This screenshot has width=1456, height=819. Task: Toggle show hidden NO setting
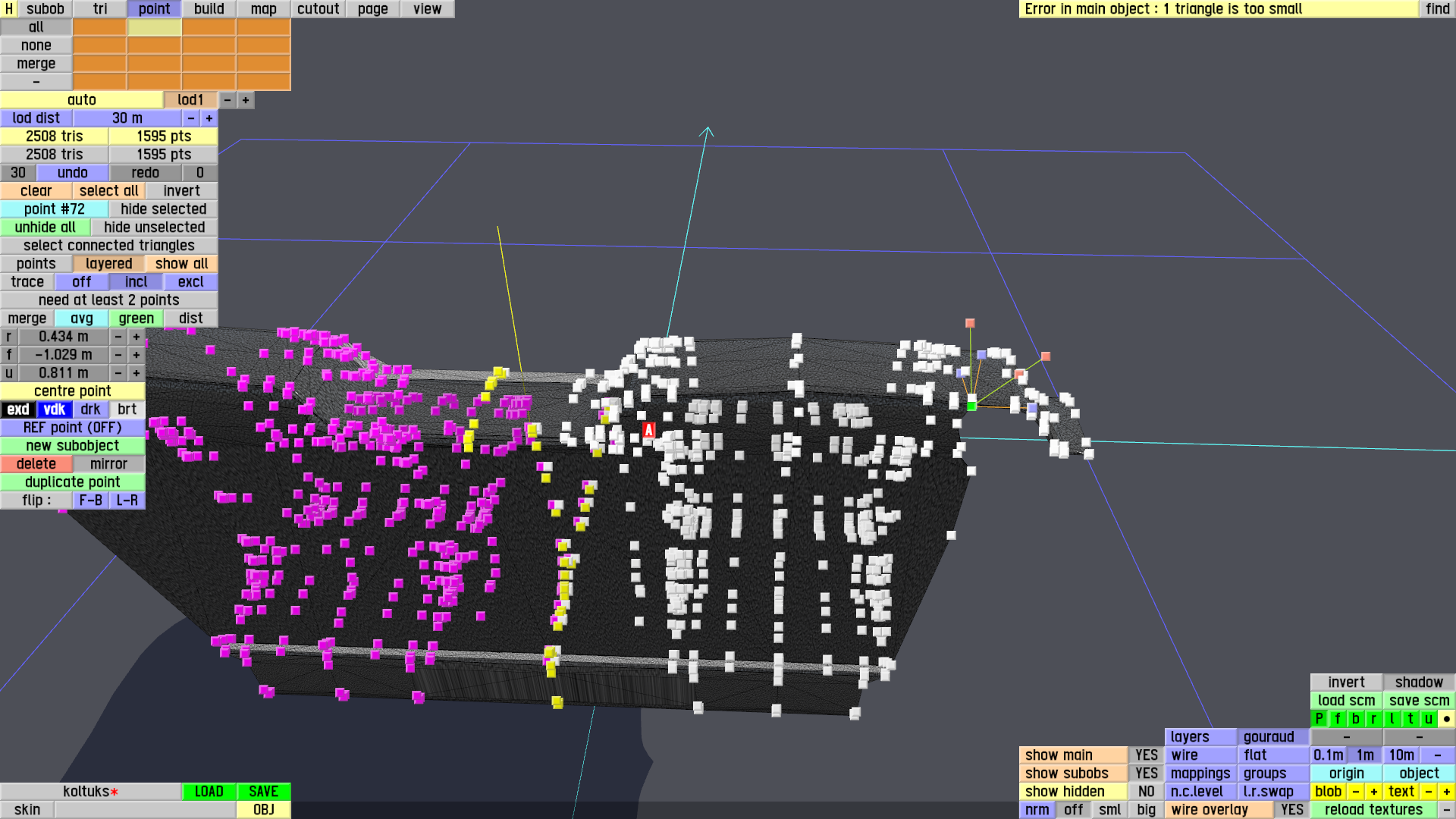[x=1146, y=792]
